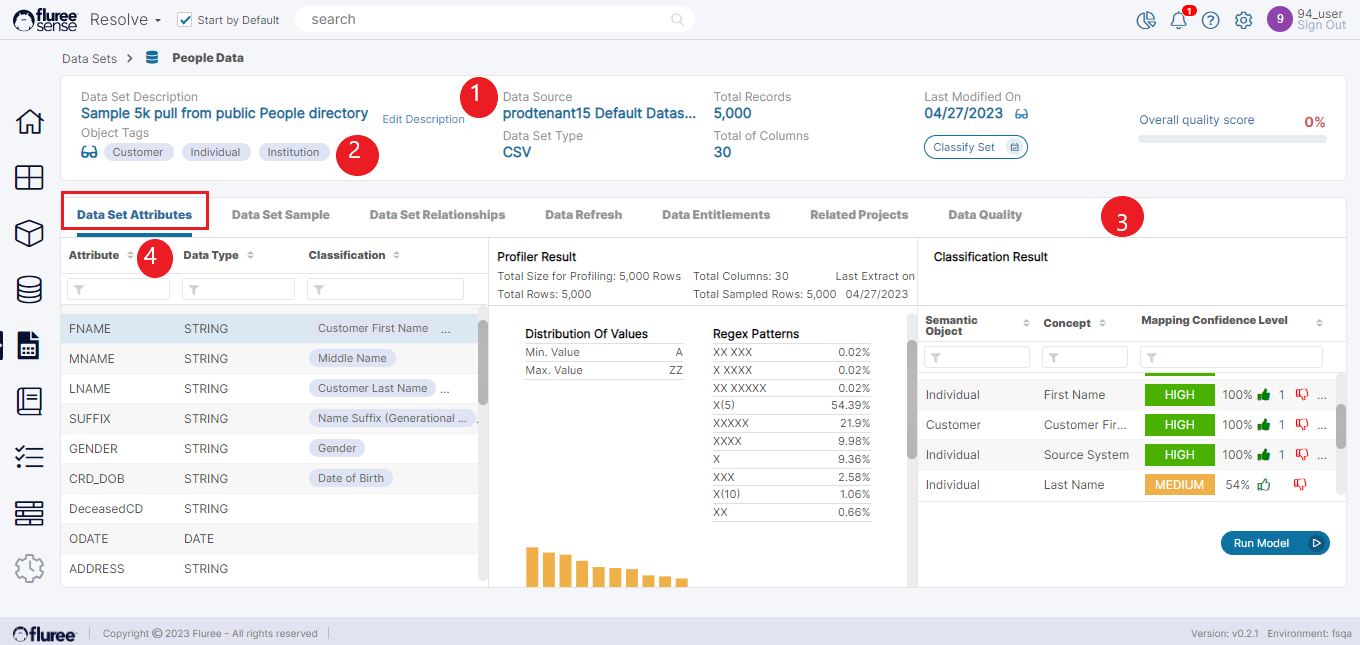1360x645 pixels.
Task: Switch to the Data Set Sample tab
Action: (x=280, y=215)
